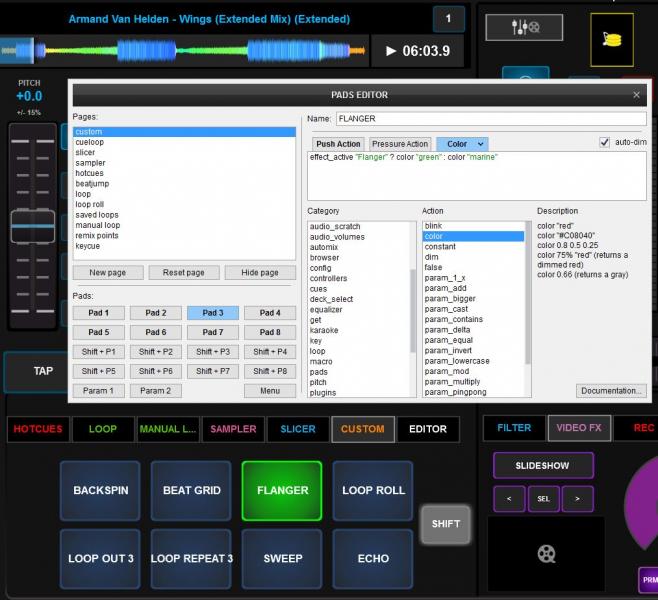Switch to the Push Action tab
Screen dimensions: 658x600
[338, 144]
